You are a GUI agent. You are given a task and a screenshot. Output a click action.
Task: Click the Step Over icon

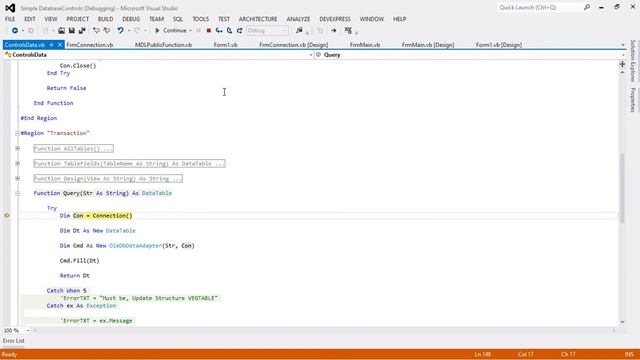tap(229, 31)
